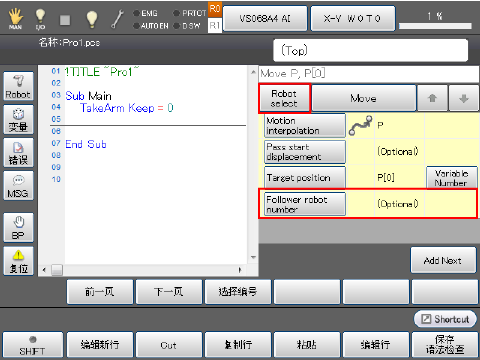Go to previous page with 前一页

click(x=100, y=292)
